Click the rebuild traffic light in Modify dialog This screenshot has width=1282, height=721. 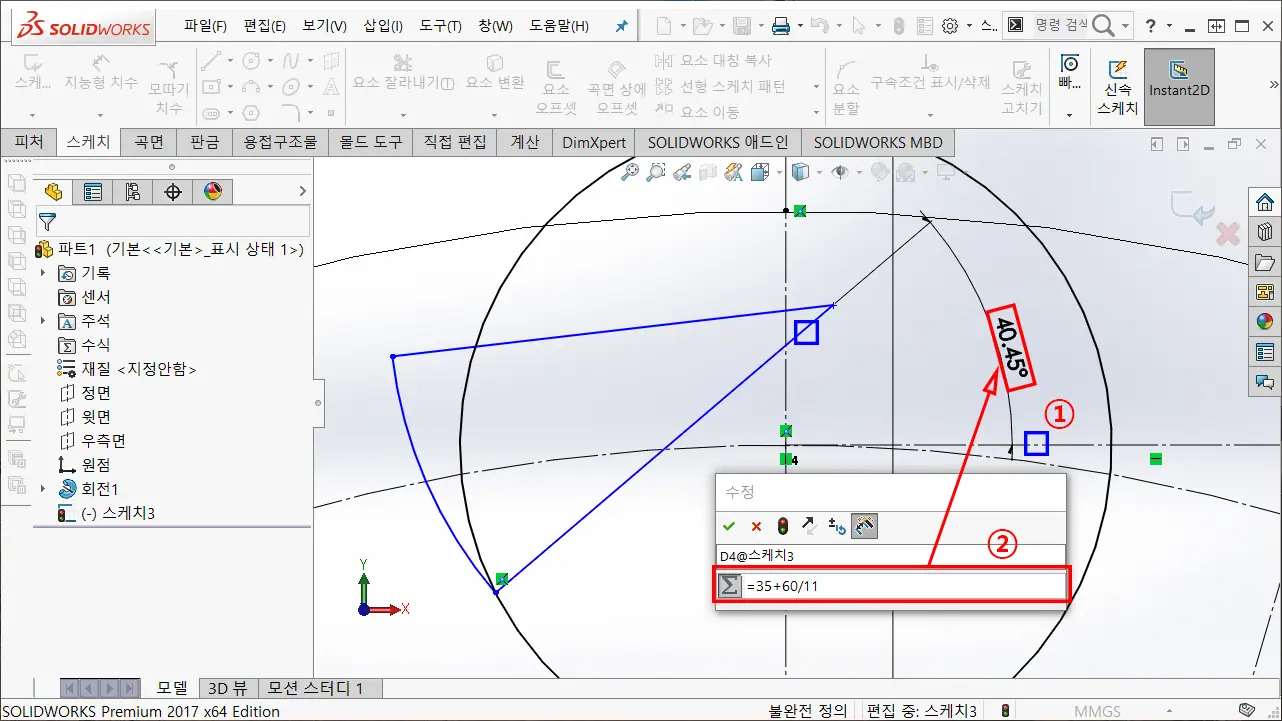pyautogui.click(x=783, y=526)
